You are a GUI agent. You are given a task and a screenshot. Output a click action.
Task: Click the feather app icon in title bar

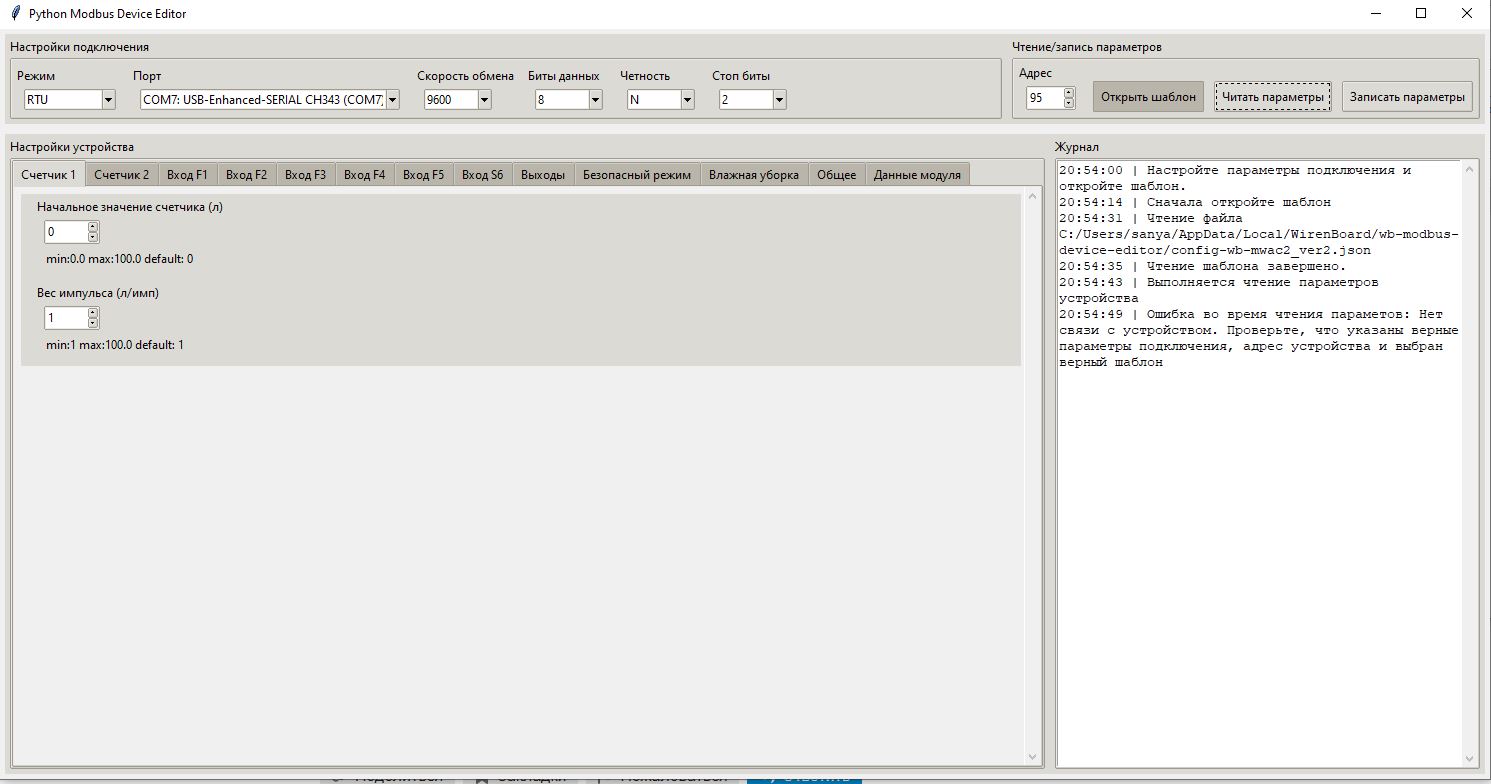[x=15, y=14]
